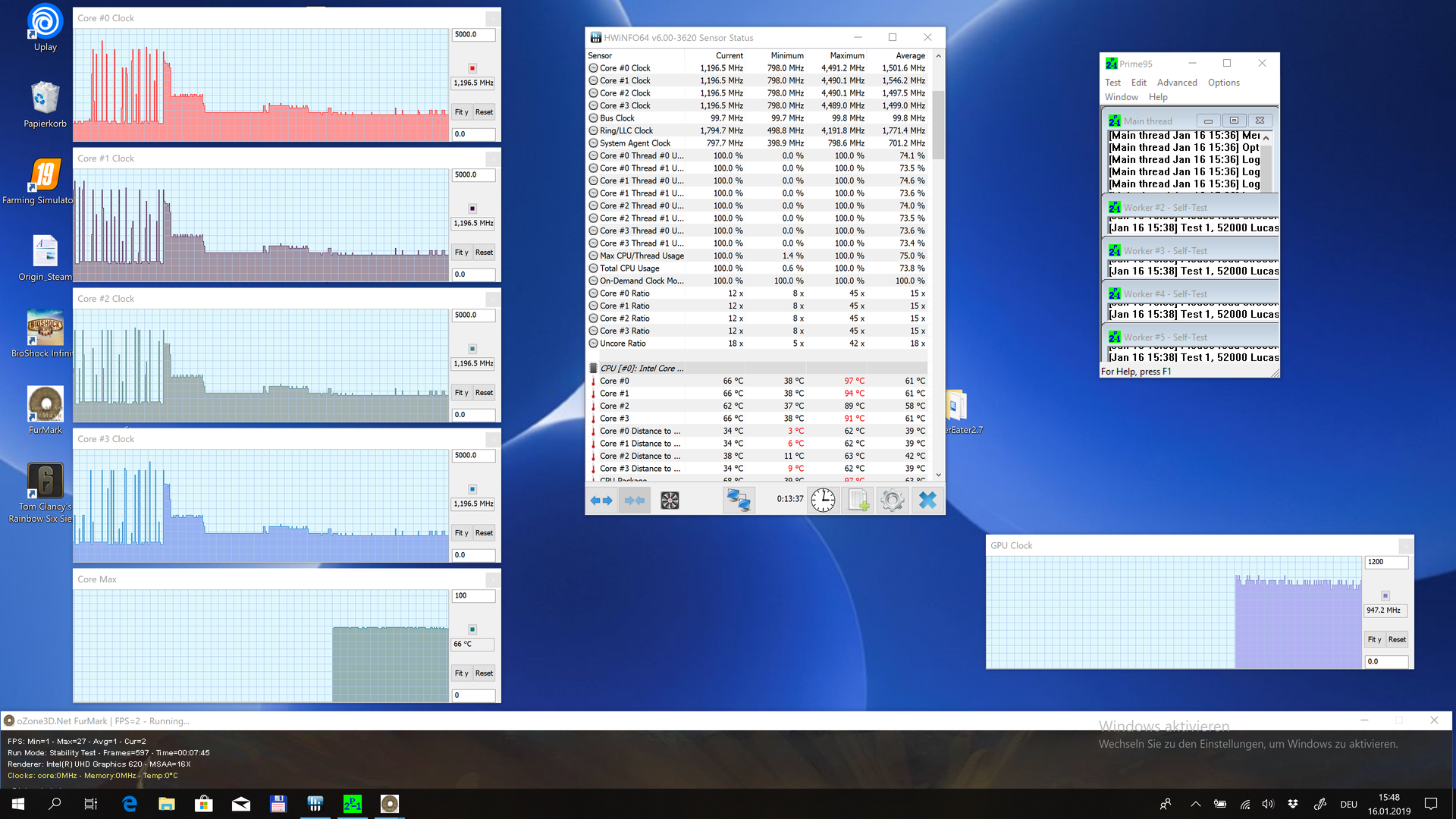Click the blue X close-sensors icon
The height and width of the screenshot is (819, 1456).
[x=927, y=500]
